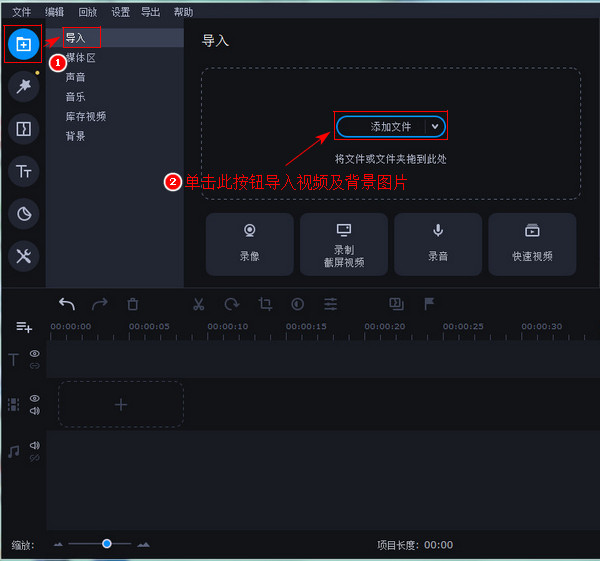This screenshot has height=561, width=600.
Task: Open the Stickers panel icon
Action: tap(23, 214)
